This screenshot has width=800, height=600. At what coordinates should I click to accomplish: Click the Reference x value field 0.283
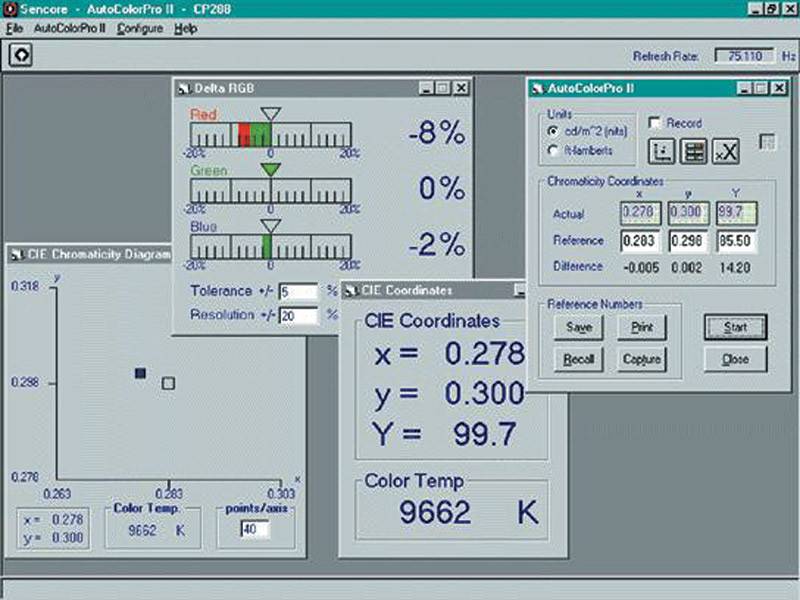pos(640,240)
